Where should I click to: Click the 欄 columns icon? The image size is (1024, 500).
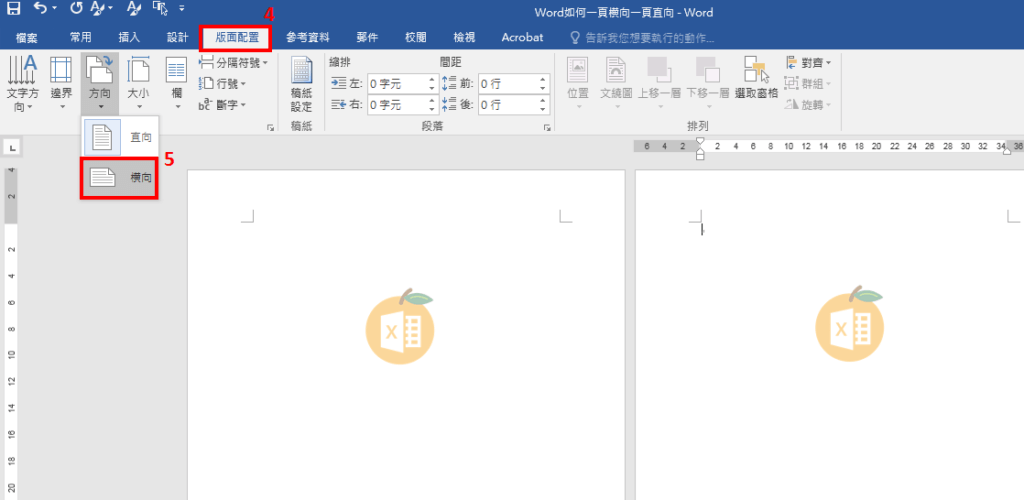[x=176, y=82]
